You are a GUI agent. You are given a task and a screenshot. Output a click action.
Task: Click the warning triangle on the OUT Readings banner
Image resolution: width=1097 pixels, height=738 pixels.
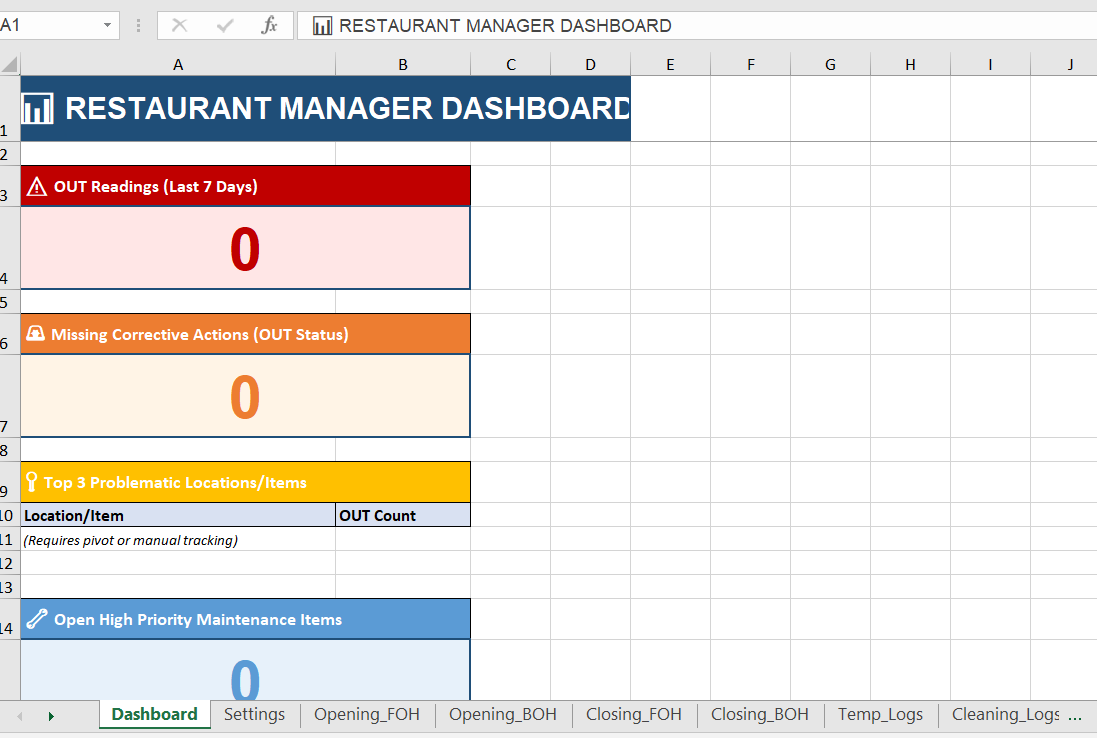(36, 186)
